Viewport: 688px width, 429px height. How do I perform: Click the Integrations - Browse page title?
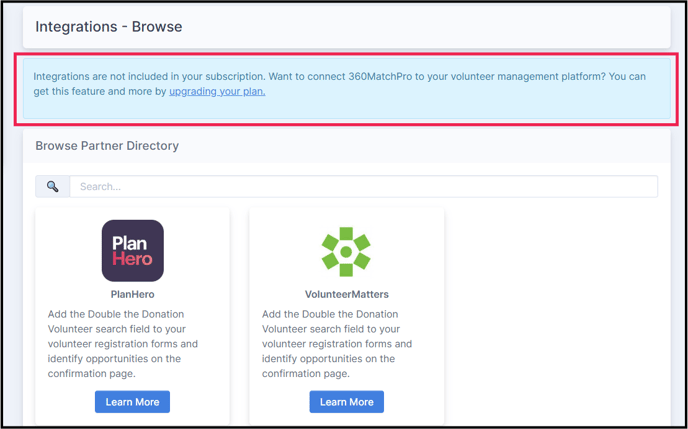tap(109, 26)
